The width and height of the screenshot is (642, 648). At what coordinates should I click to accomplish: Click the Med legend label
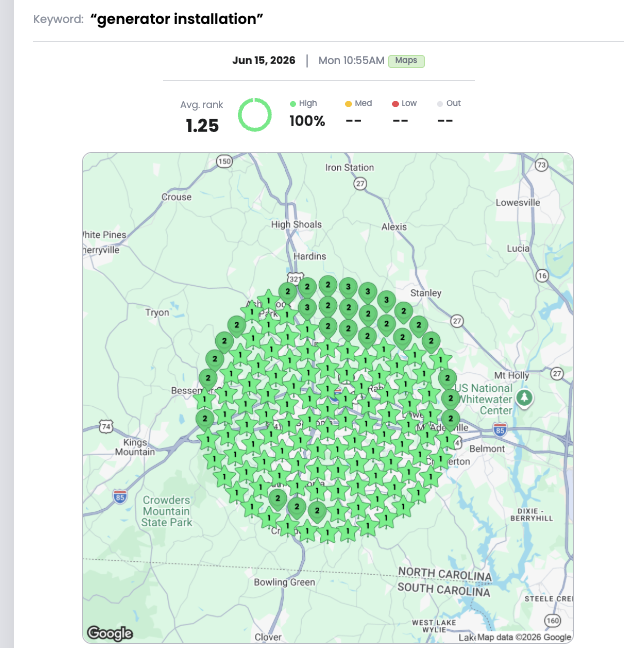(363, 103)
